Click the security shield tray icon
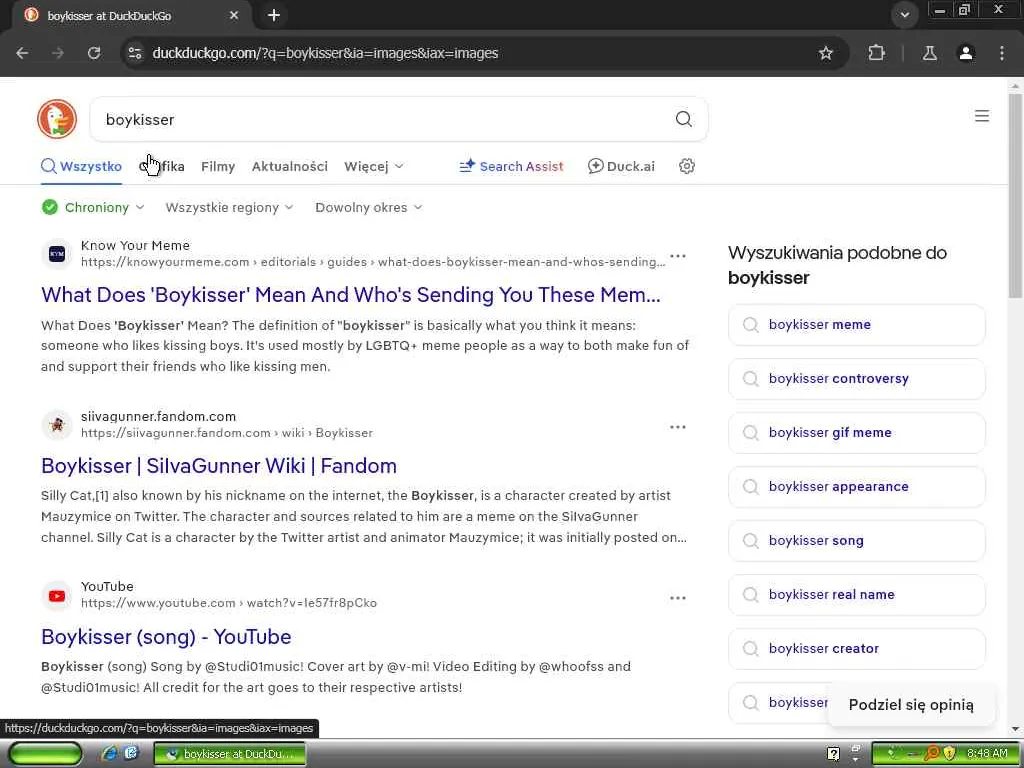Screen dimensions: 1024x768 pyautogui.click(x=950, y=754)
